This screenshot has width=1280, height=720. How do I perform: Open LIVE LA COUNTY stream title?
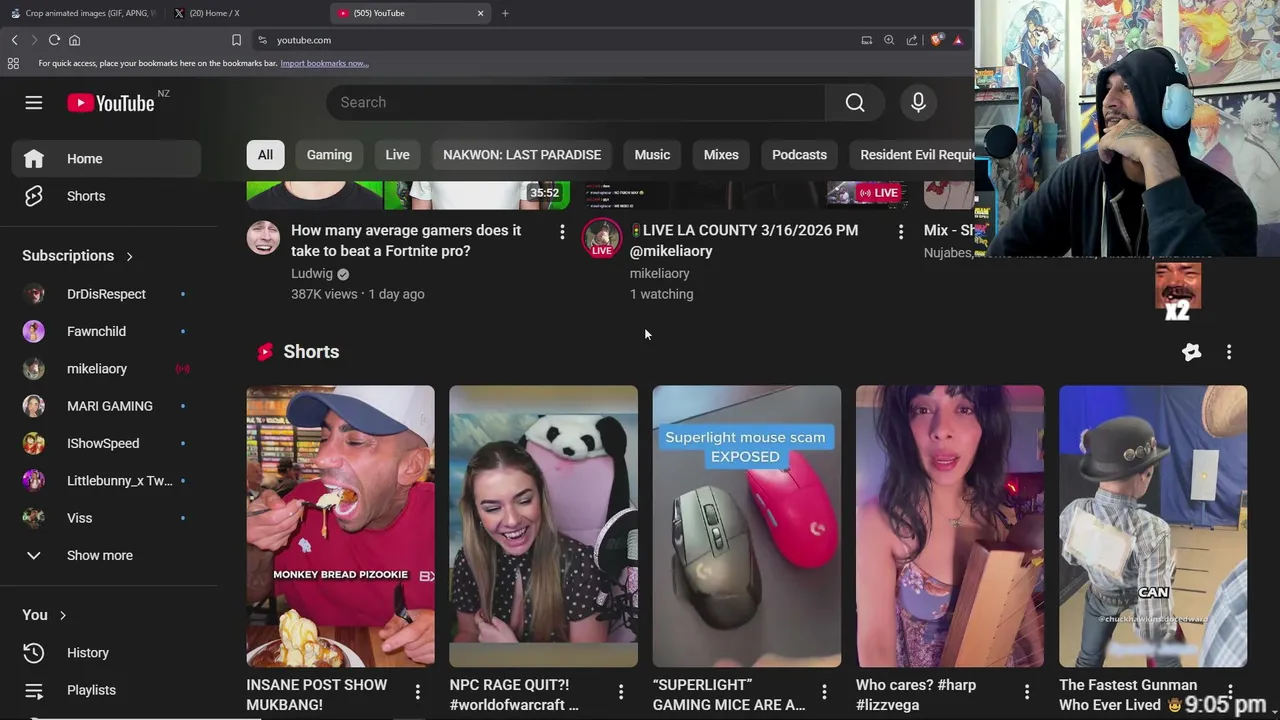click(744, 240)
